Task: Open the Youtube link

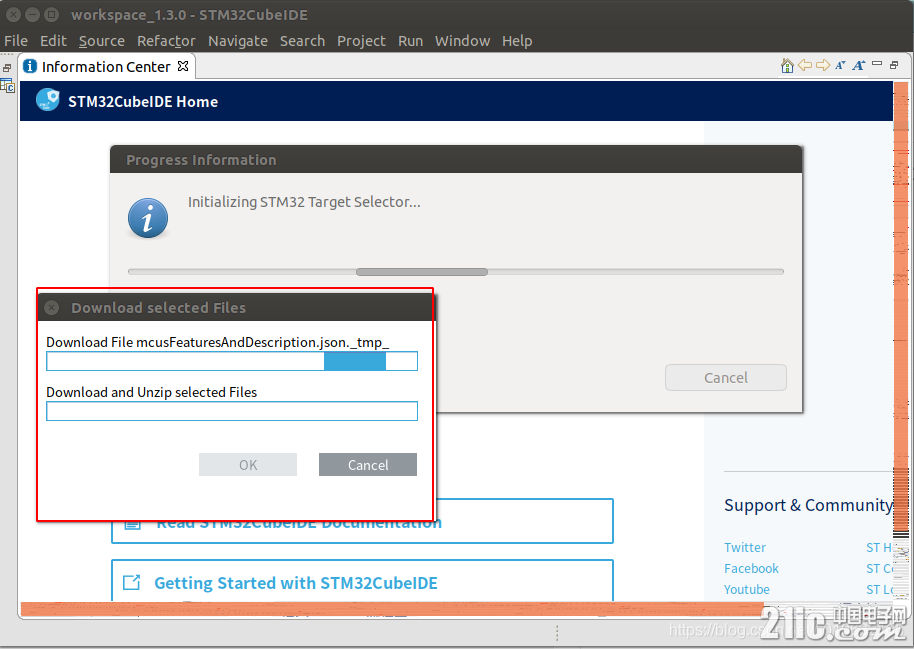Action: point(747,590)
